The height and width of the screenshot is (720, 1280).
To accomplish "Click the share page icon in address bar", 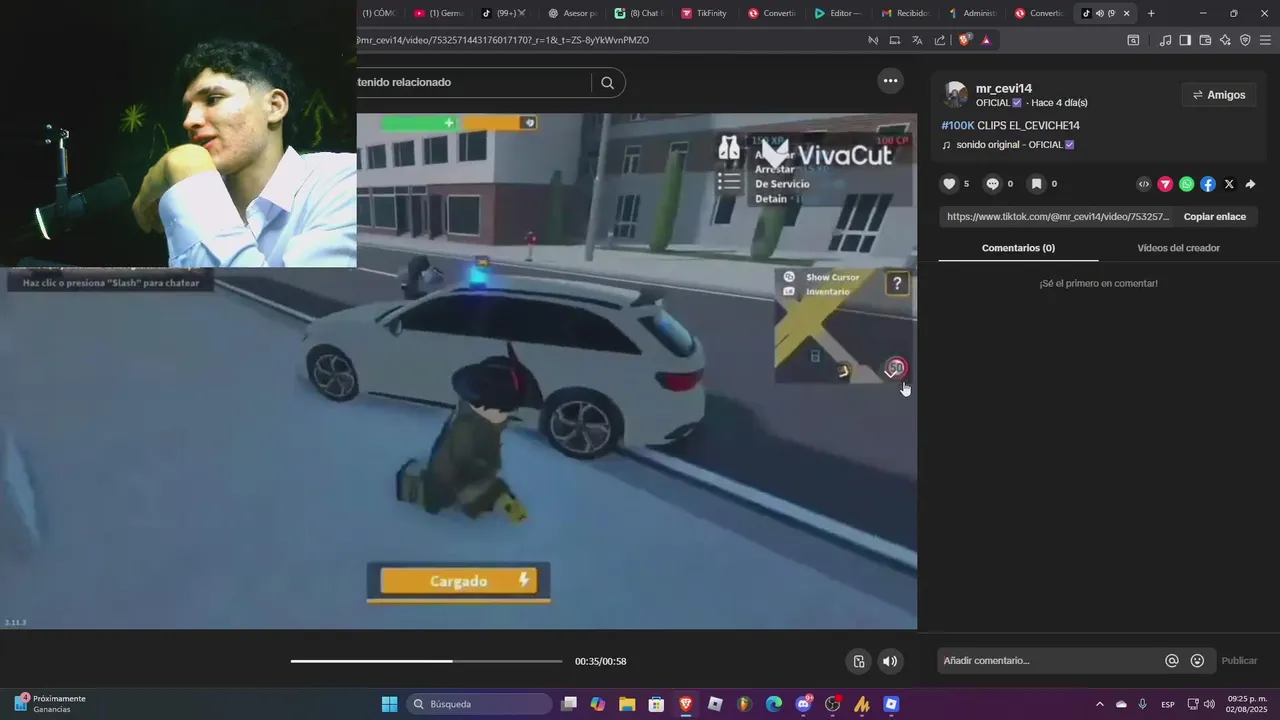I will pyautogui.click(x=940, y=40).
